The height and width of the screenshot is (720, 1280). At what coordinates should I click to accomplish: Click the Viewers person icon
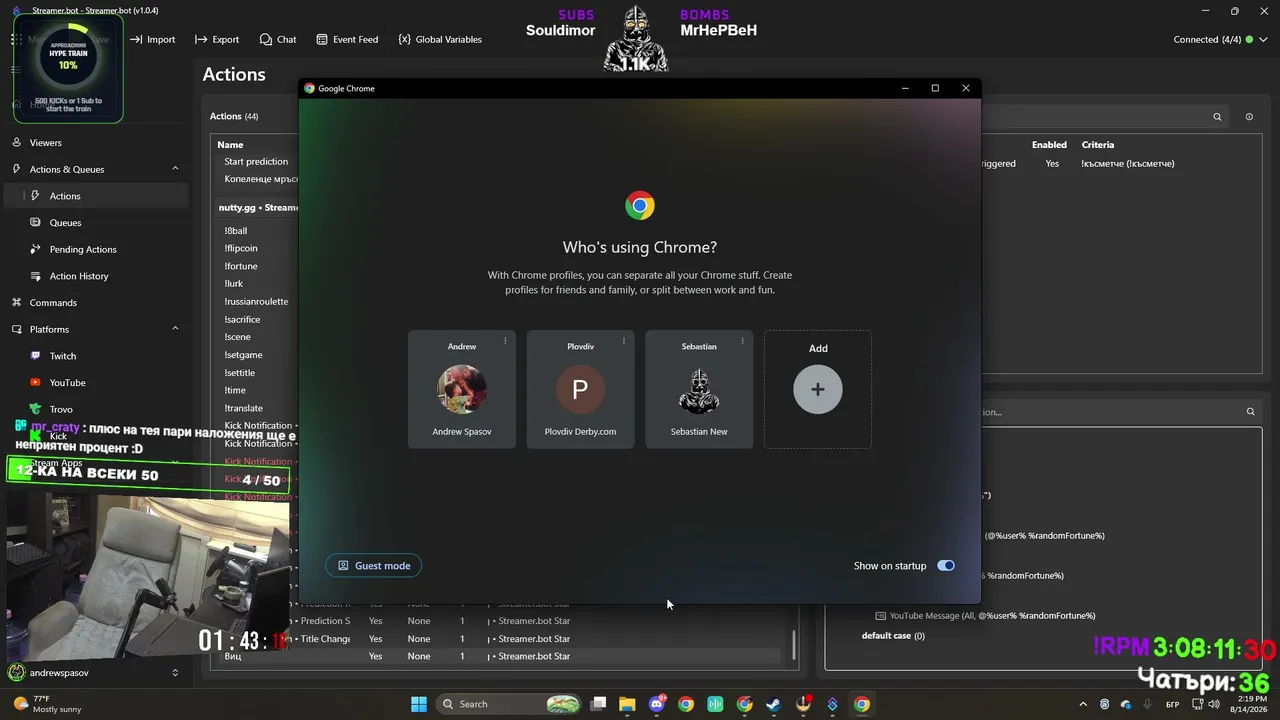(x=17, y=143)
